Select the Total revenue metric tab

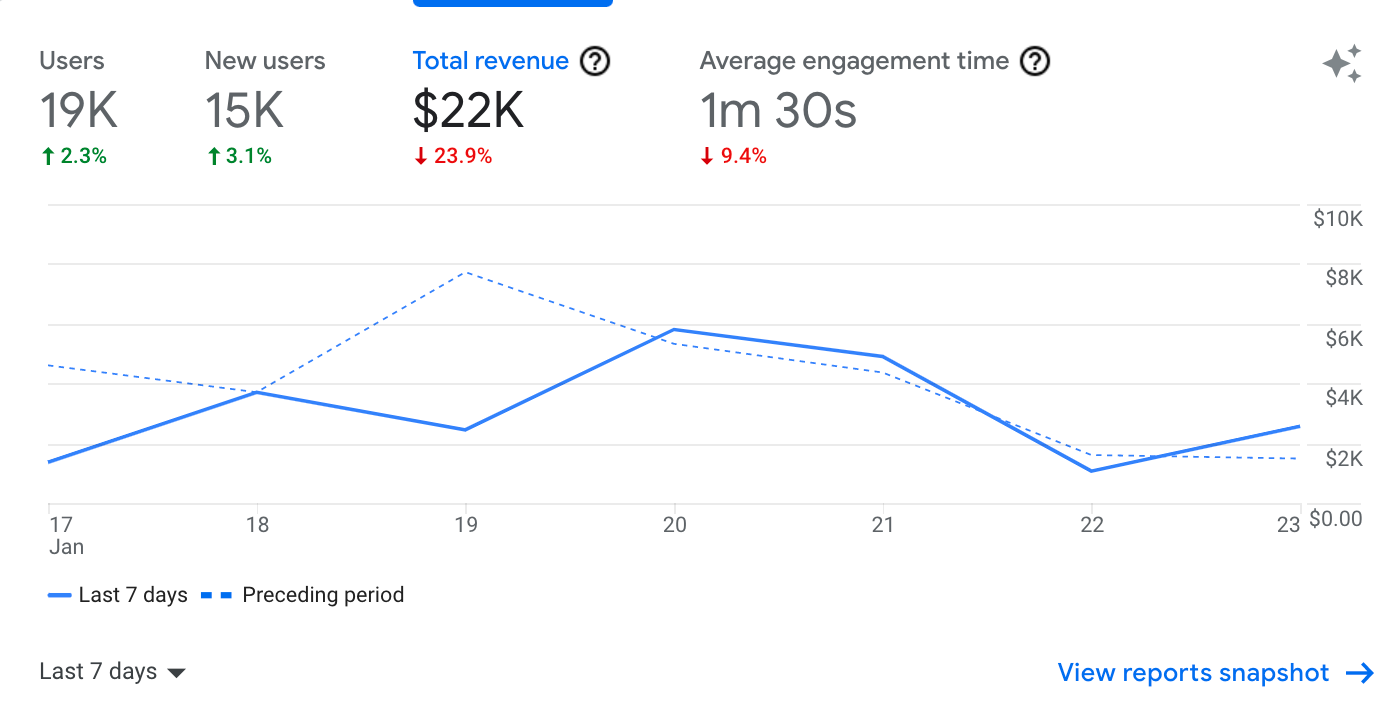[490, 61]
